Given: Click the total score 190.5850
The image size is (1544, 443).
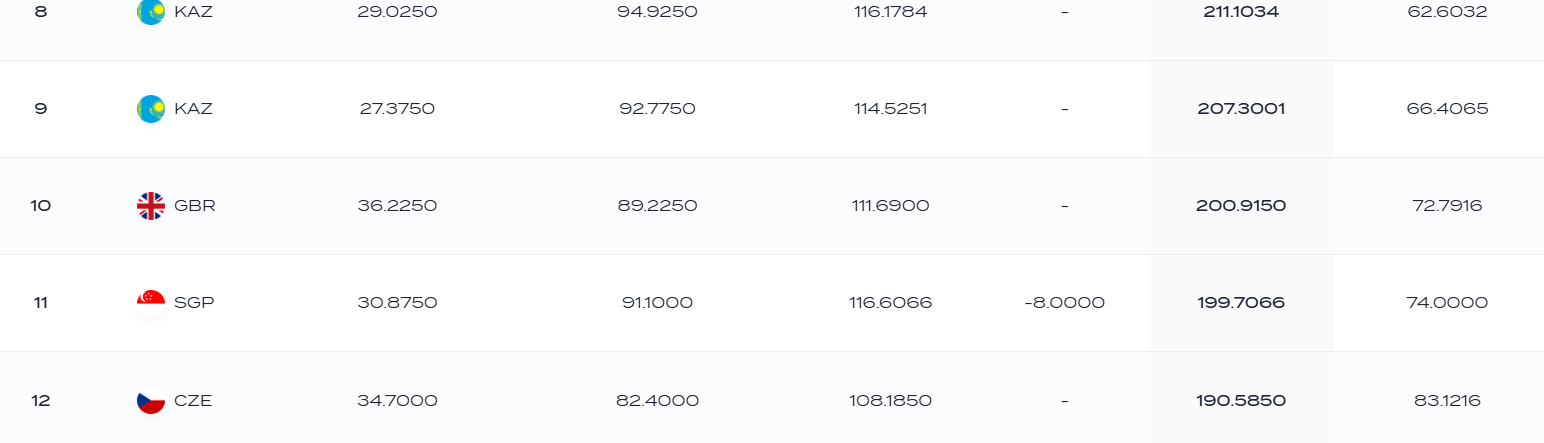Looking at the screenshot, I should click(x=1241, y=401).
